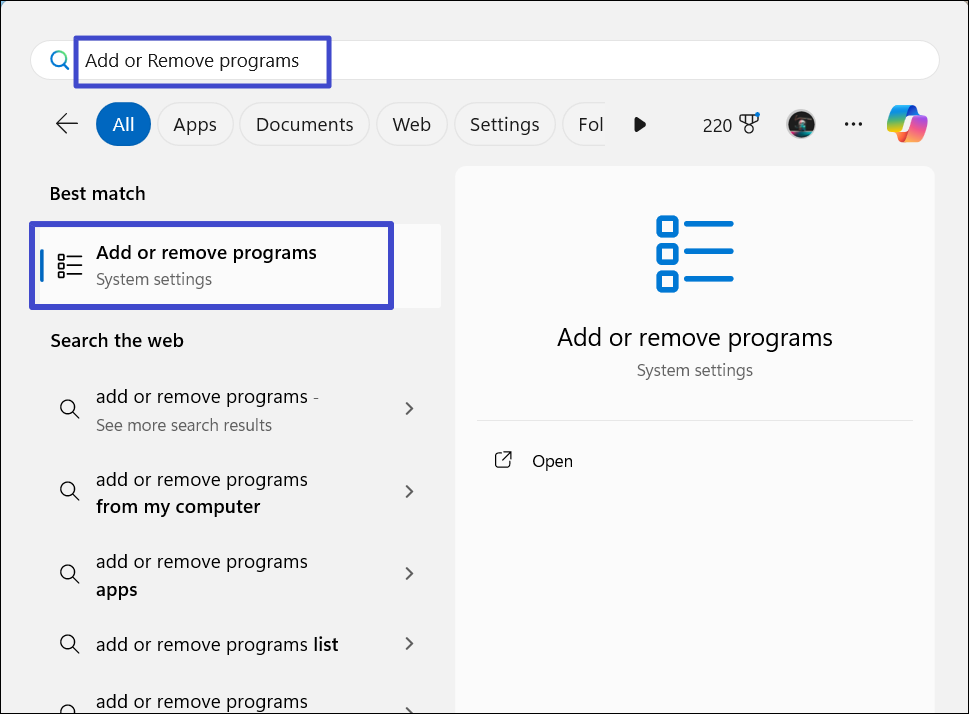Click the open-external icon beside Open
The height and width of the screenshot is (714, 969).
coord(503,460)
